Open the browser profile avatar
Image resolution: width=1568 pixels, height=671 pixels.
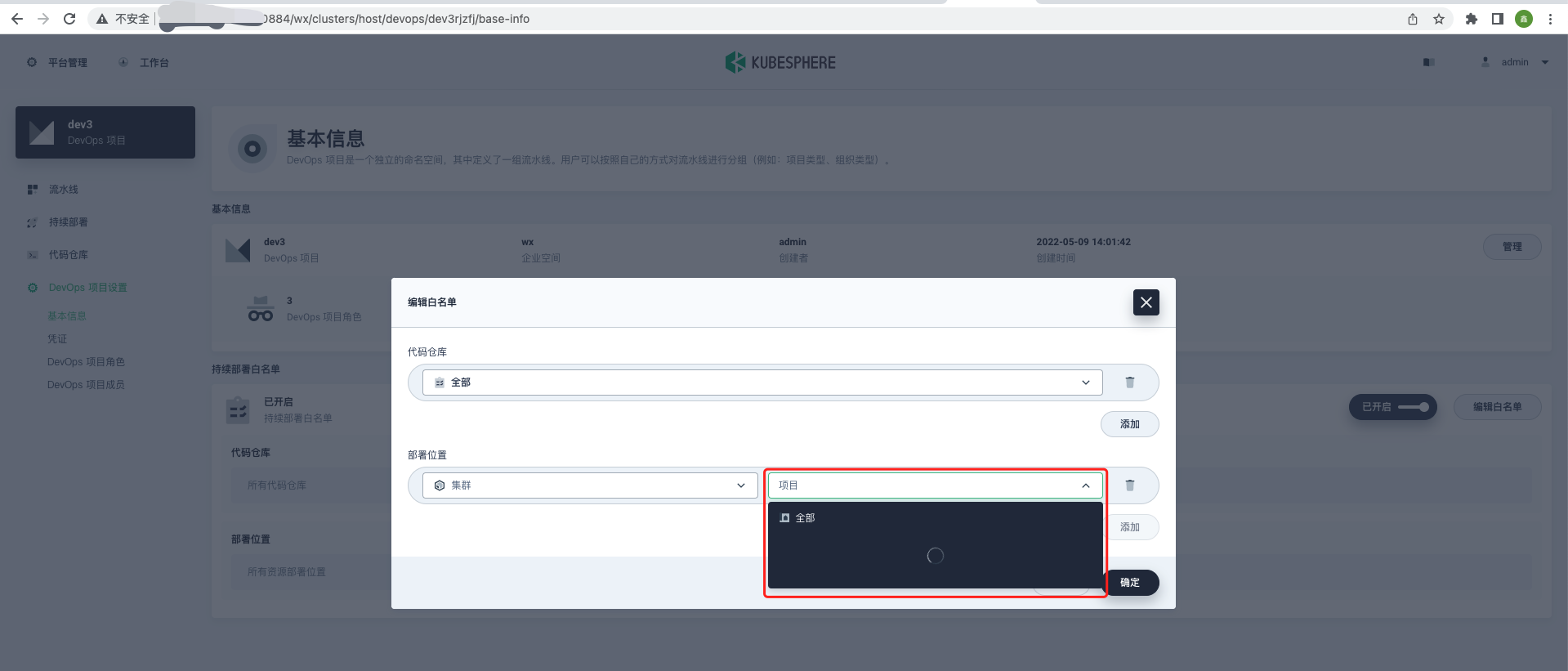pos(1524,19)
